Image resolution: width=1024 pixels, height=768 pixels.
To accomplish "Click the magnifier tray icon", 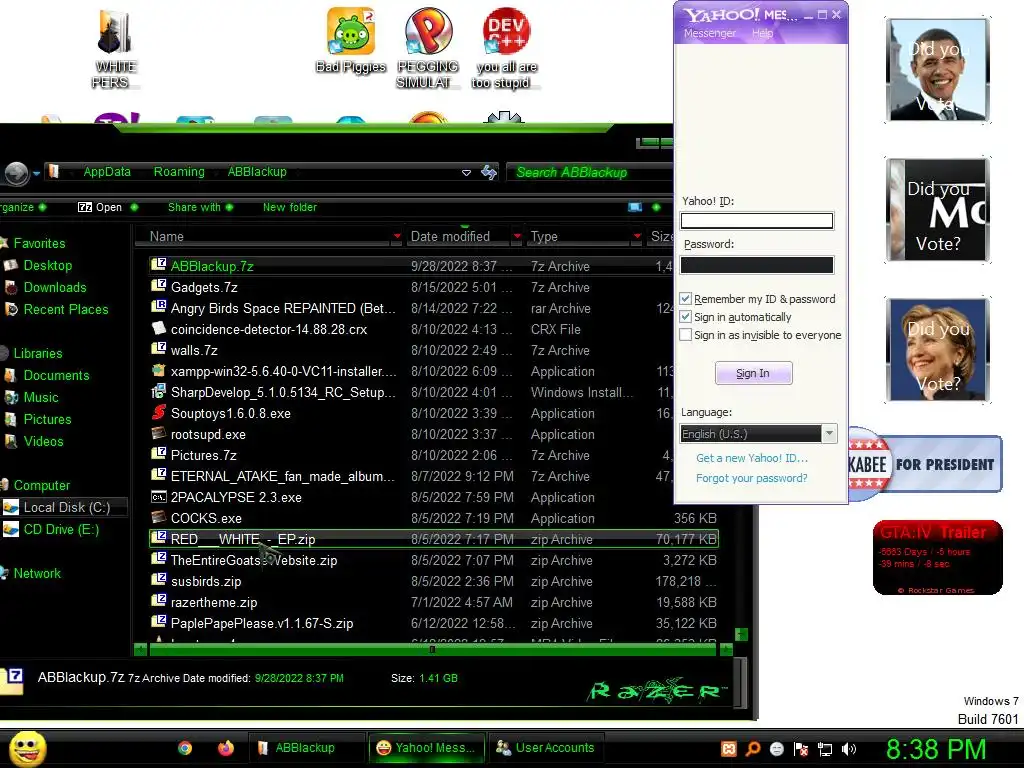I will pyautogui.click(x=752, y=749).
